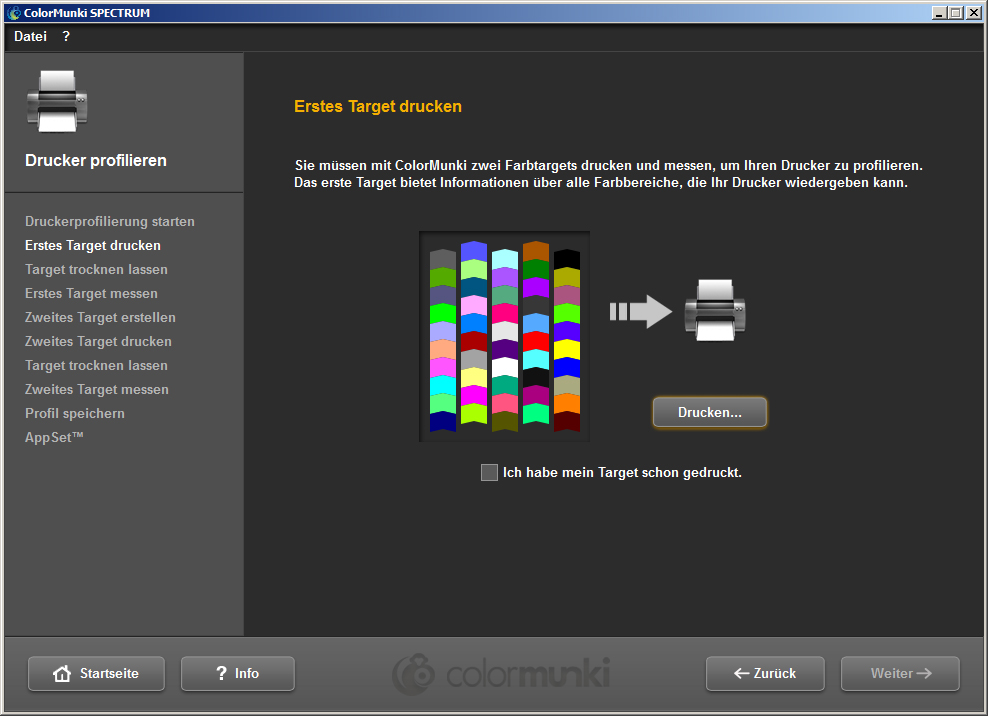Screen dimensions: 988x716
Task: Click the house icon on Startseite button
Action: [x=62, y=673]
